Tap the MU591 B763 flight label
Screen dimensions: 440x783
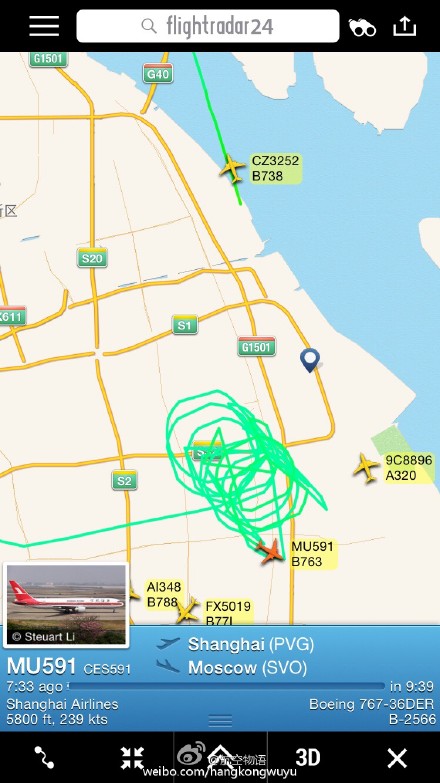312,553
